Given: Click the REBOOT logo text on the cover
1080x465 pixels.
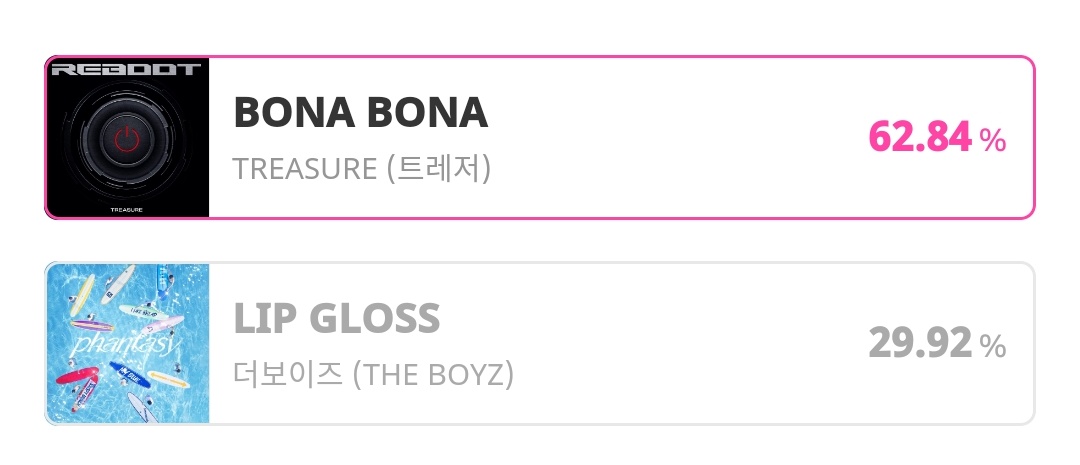Looking at the screenshot, I should pos(126,69).
